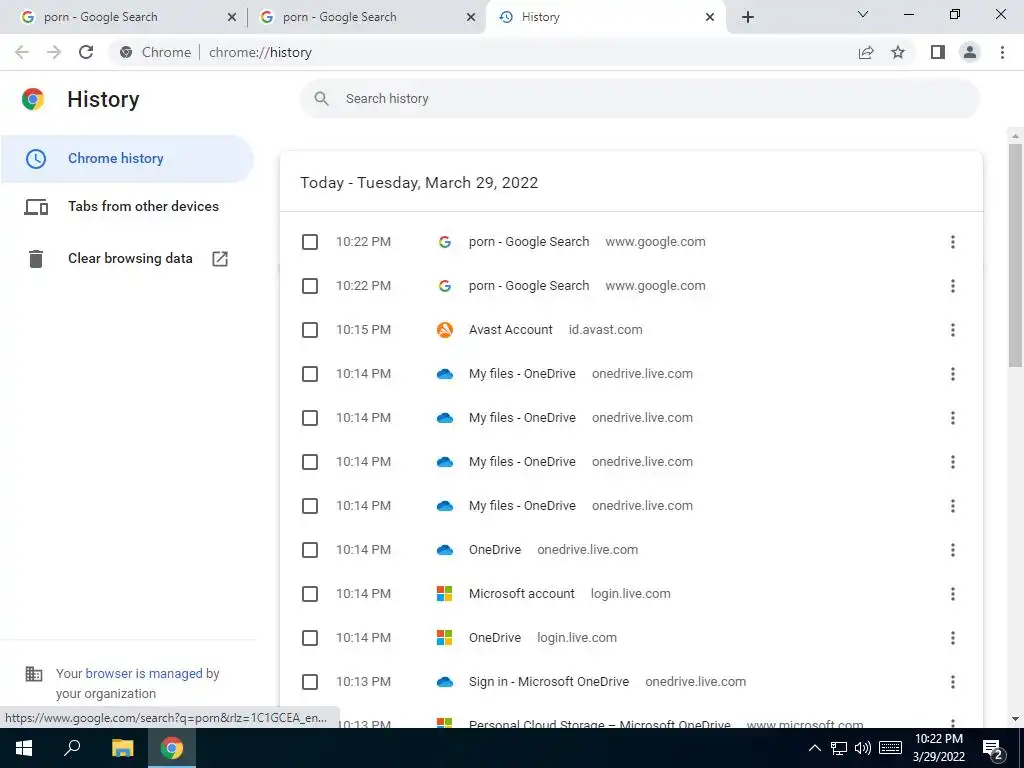
Task: Click the vertical scrollbar thumb
Action: click(1015, 255)
